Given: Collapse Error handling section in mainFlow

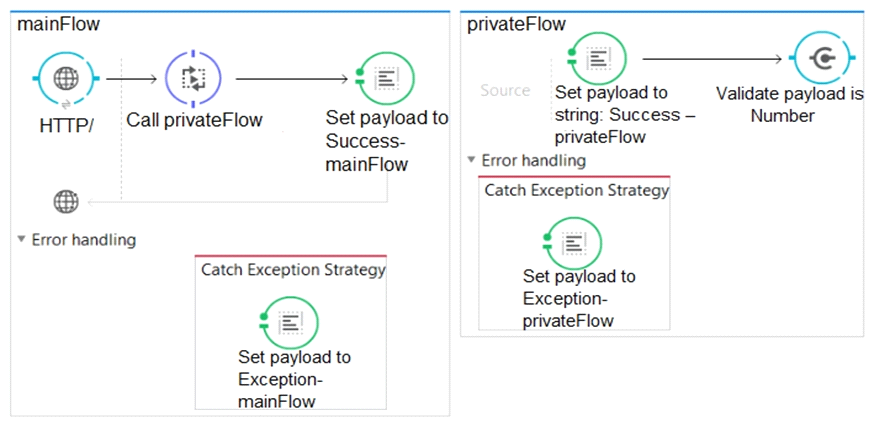Looking at the screenshot, I should (x=21, y=240).
